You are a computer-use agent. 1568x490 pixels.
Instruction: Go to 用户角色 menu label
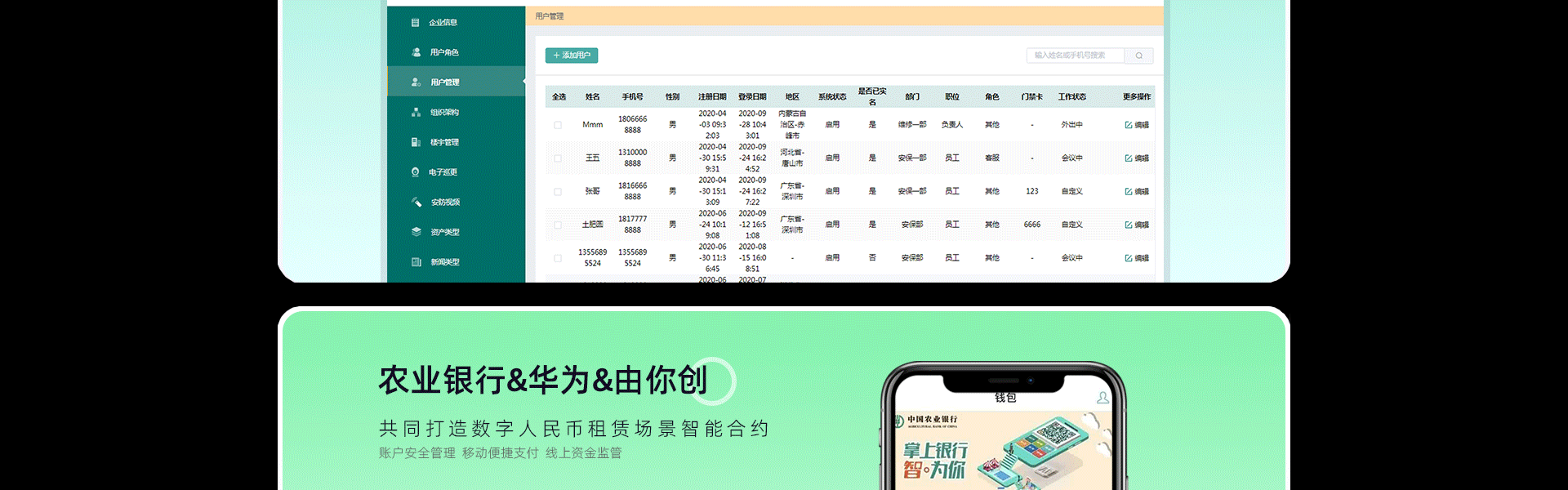tap(444, 52)
